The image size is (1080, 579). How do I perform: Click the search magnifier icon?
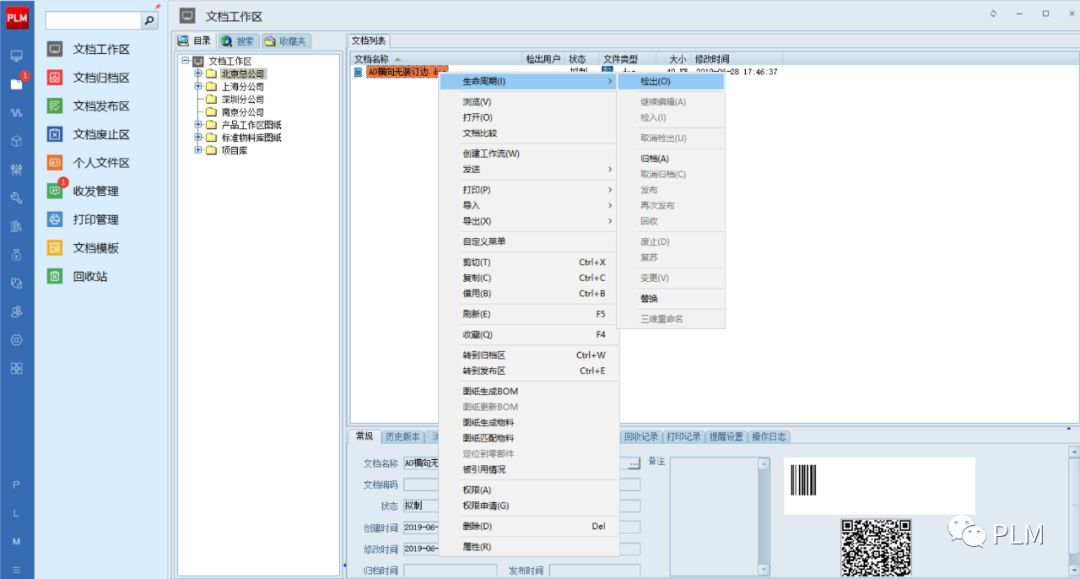point(150,20)
